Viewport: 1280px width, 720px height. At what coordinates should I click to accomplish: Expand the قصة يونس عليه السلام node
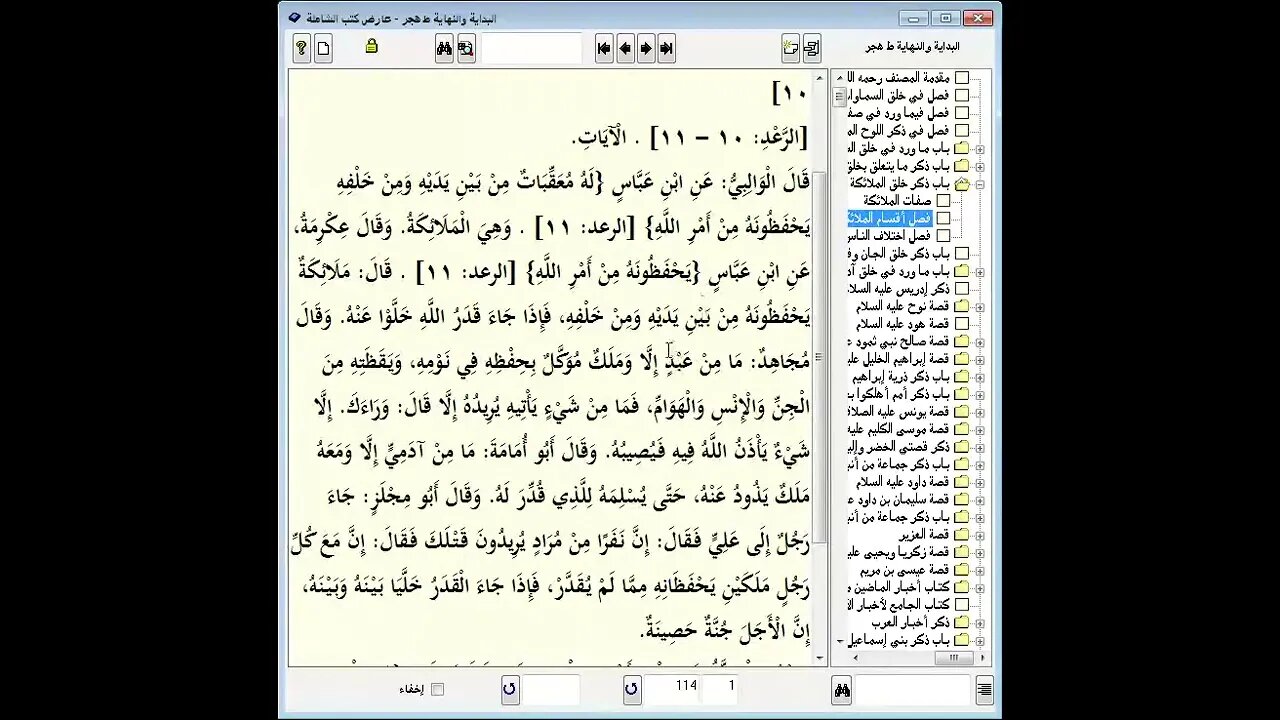point(980,411)
